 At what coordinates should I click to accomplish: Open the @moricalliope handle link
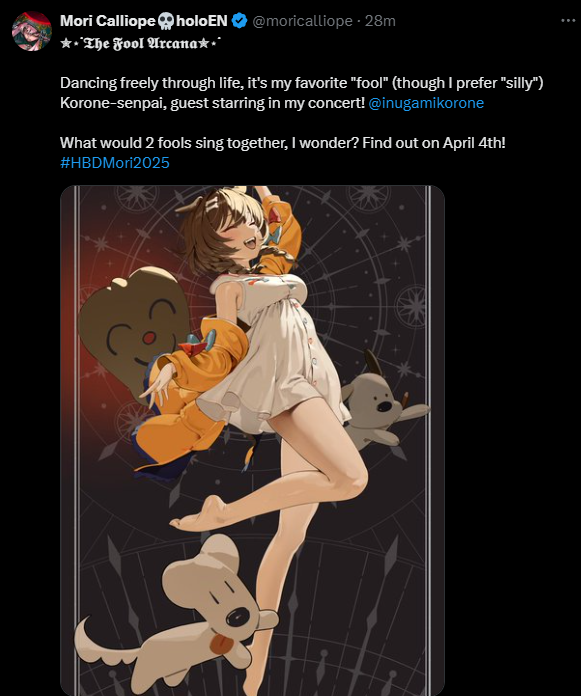(302, 21)
